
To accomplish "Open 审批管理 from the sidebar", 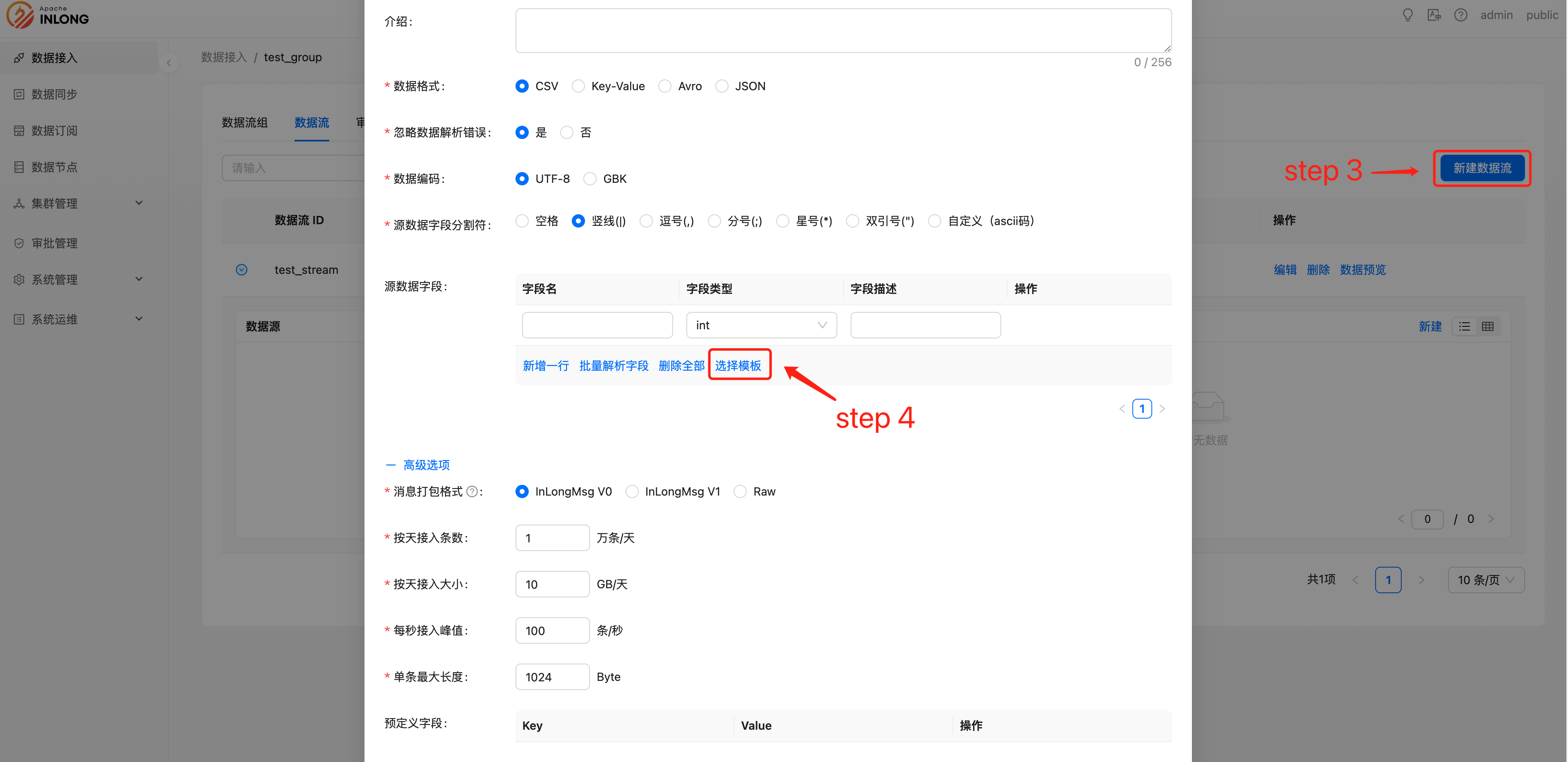I will pyautogui.click(x=54, y=243).
